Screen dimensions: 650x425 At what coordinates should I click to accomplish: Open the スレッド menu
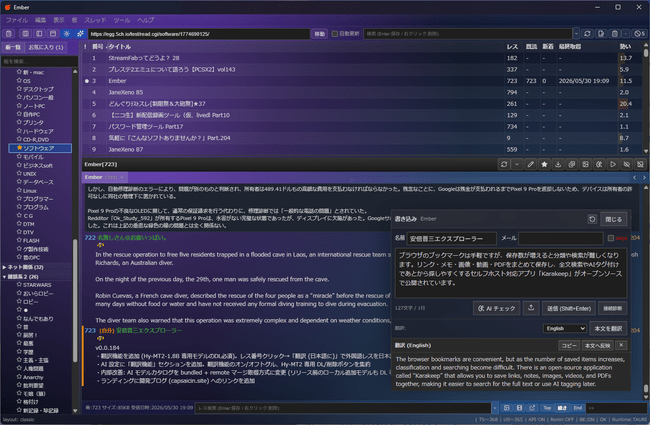(95, 20)
